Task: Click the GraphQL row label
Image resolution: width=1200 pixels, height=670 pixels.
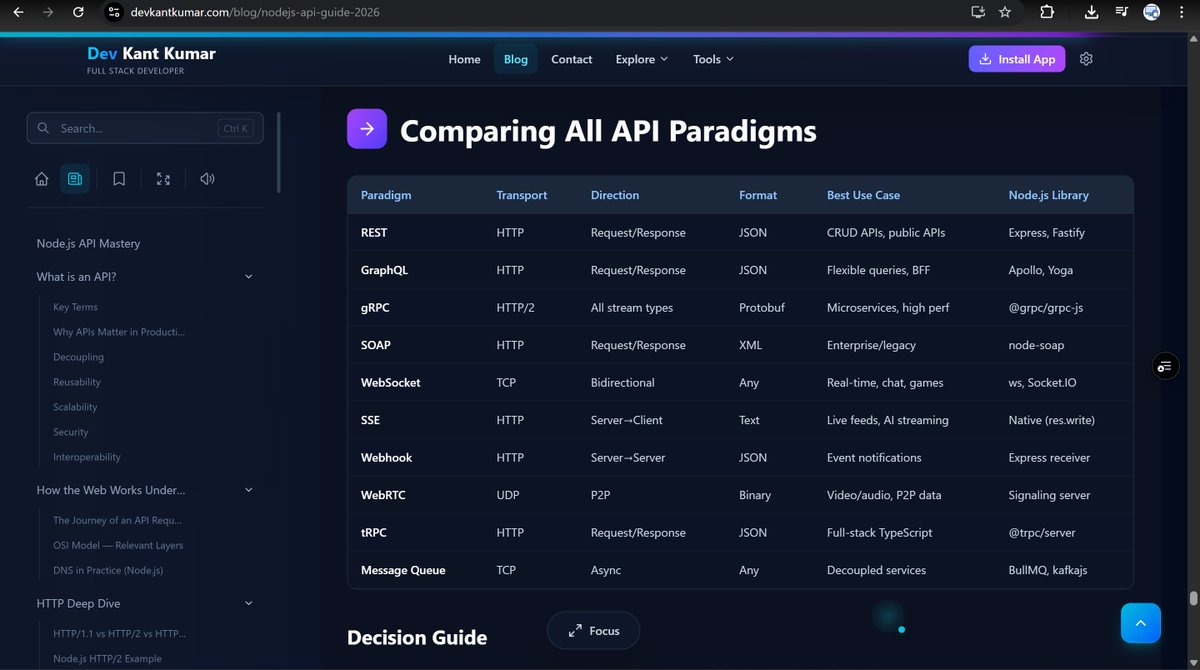Action: click(384, 270)
